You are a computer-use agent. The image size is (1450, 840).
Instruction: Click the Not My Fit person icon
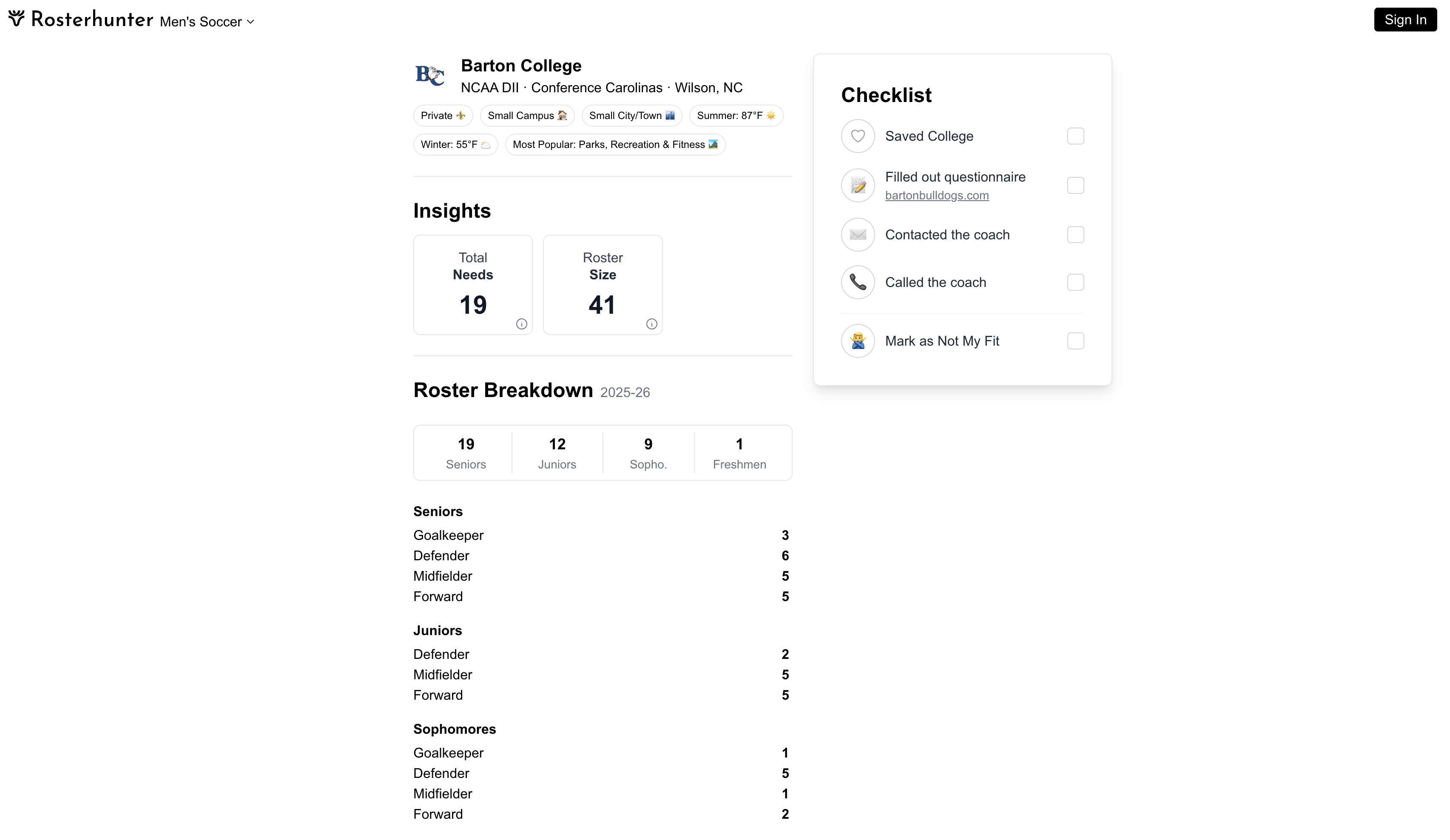857,341
